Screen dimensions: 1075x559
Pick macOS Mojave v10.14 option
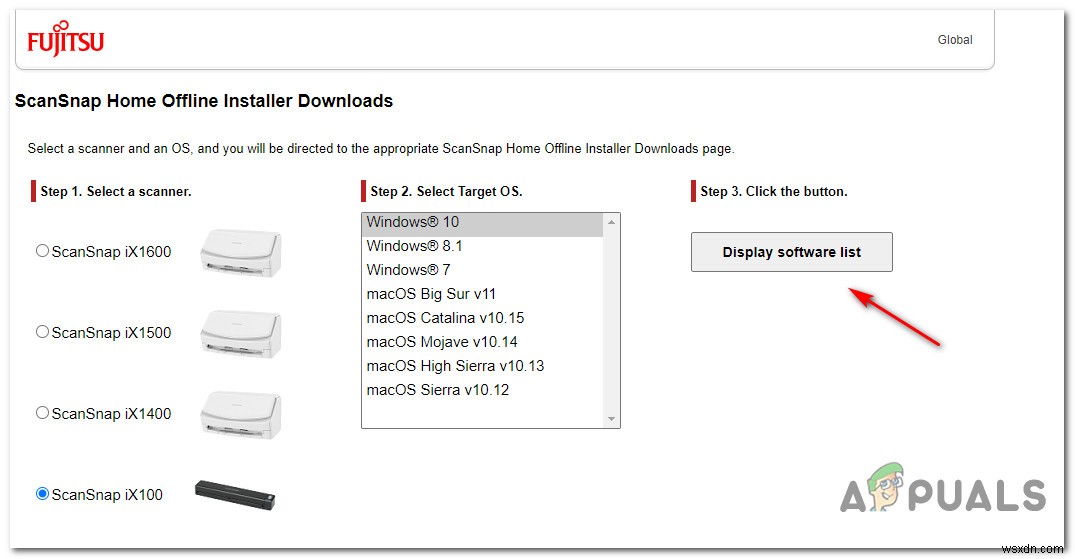pos(482,342)
